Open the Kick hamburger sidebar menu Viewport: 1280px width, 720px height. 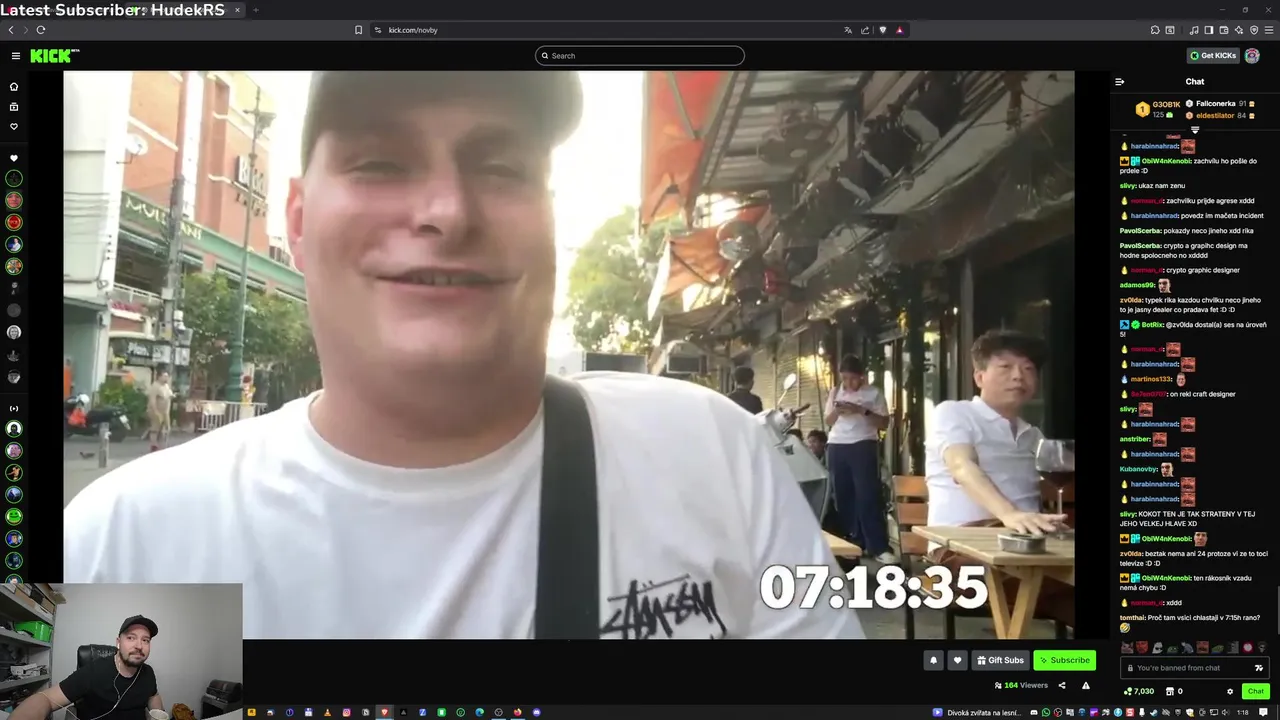tap(16, 56)
